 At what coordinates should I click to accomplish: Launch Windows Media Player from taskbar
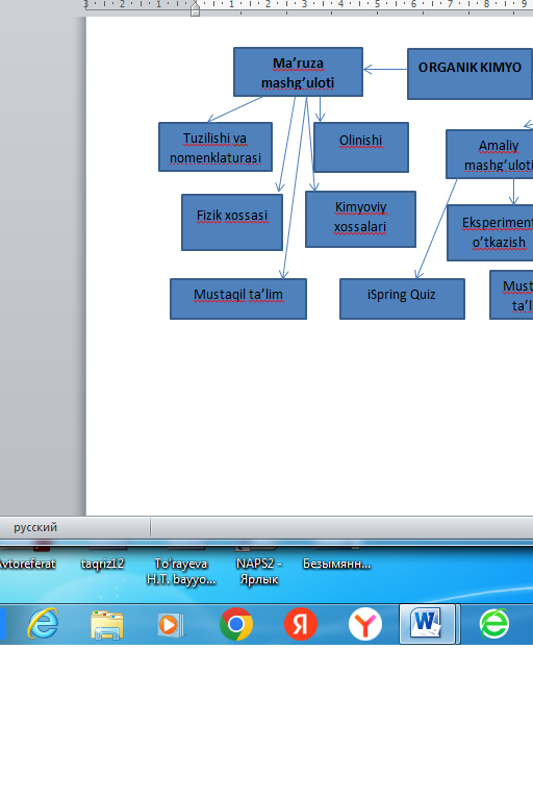[x=170, y=624]
